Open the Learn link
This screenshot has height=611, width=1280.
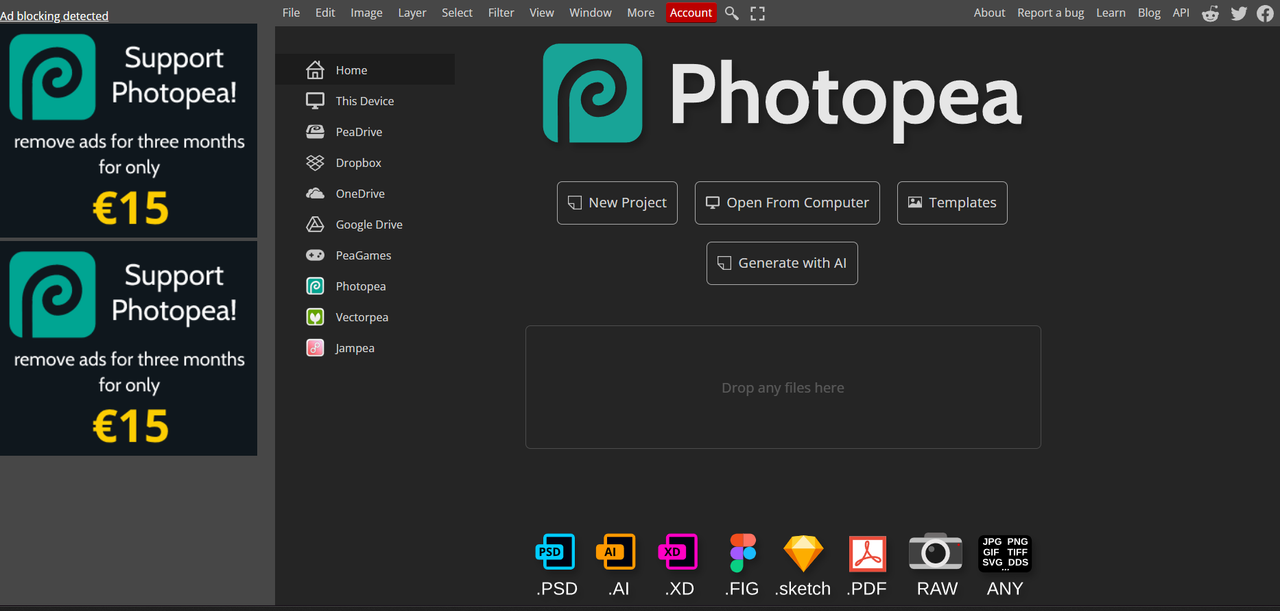click(x=1111, y=13)
